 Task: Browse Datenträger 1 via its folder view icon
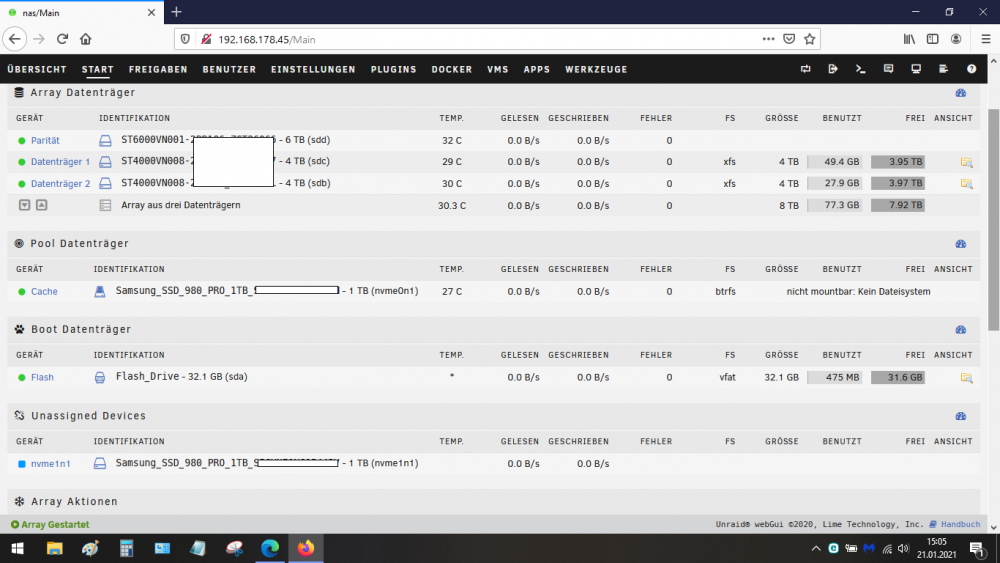[967, 162]
